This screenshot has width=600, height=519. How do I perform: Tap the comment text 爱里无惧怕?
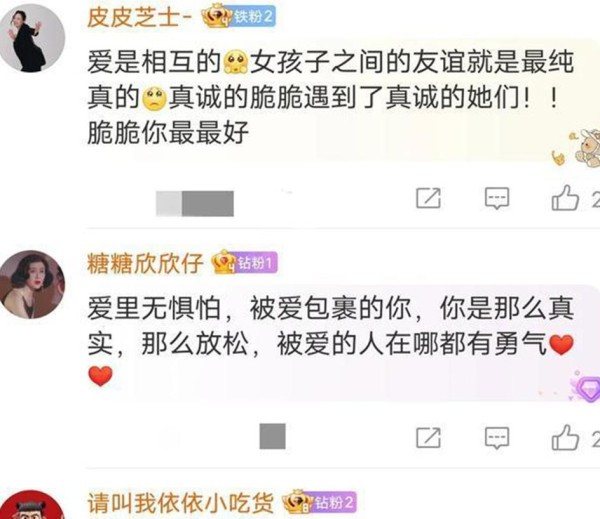[154, 308]
